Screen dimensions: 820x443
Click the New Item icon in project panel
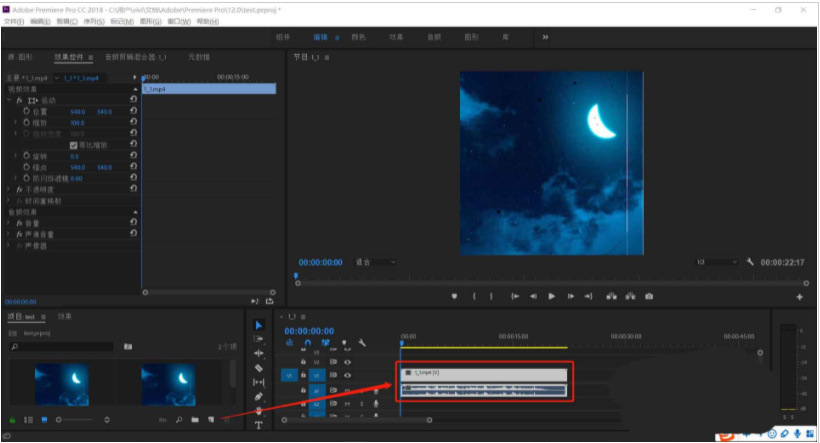[x=211, y=420]
